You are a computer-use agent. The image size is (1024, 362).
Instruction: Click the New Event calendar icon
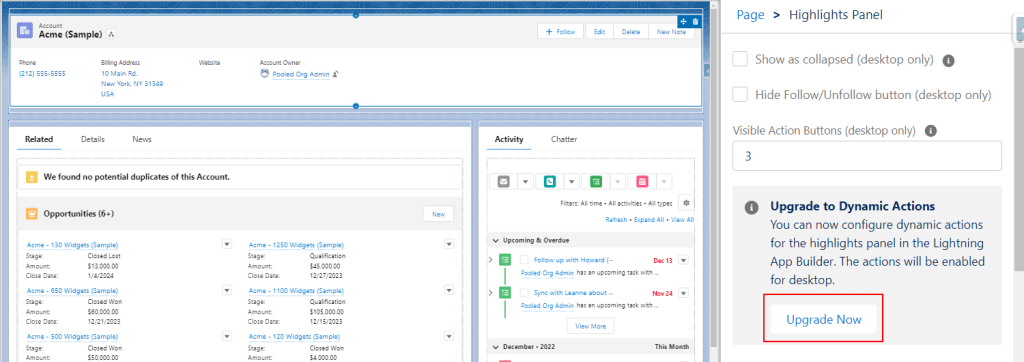pyautogui.click(x=642, y=182)
